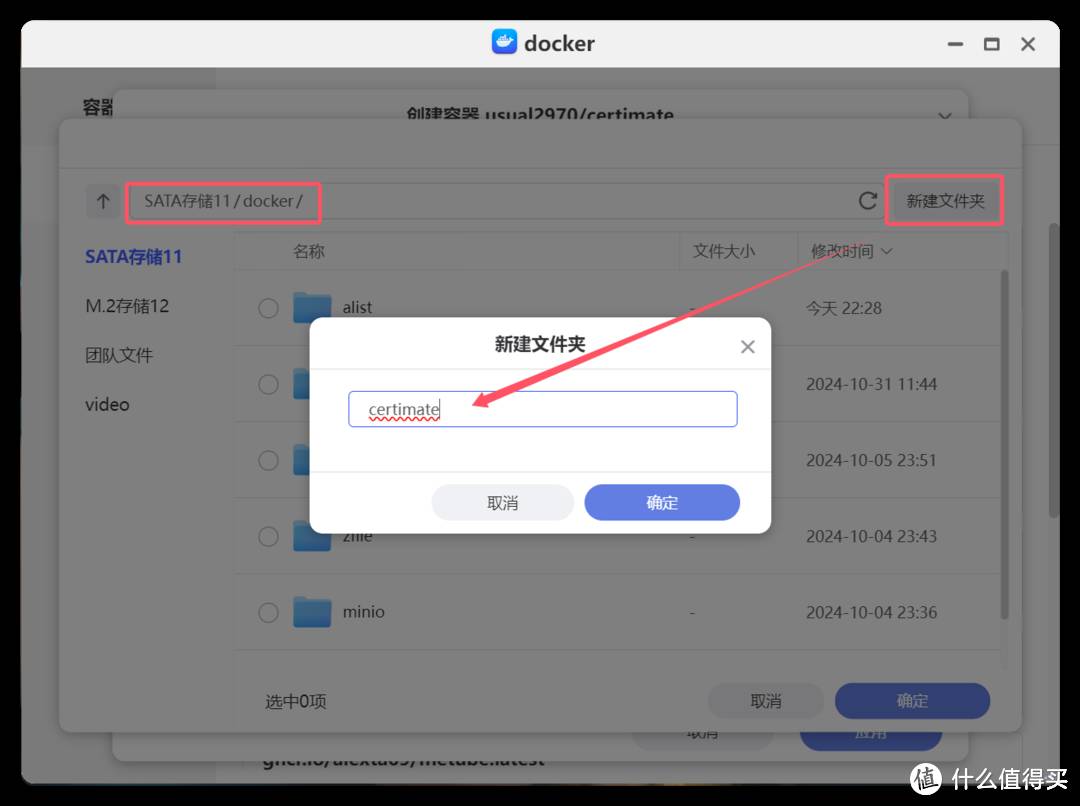Click the alist folder name

(x=357, y=307)
